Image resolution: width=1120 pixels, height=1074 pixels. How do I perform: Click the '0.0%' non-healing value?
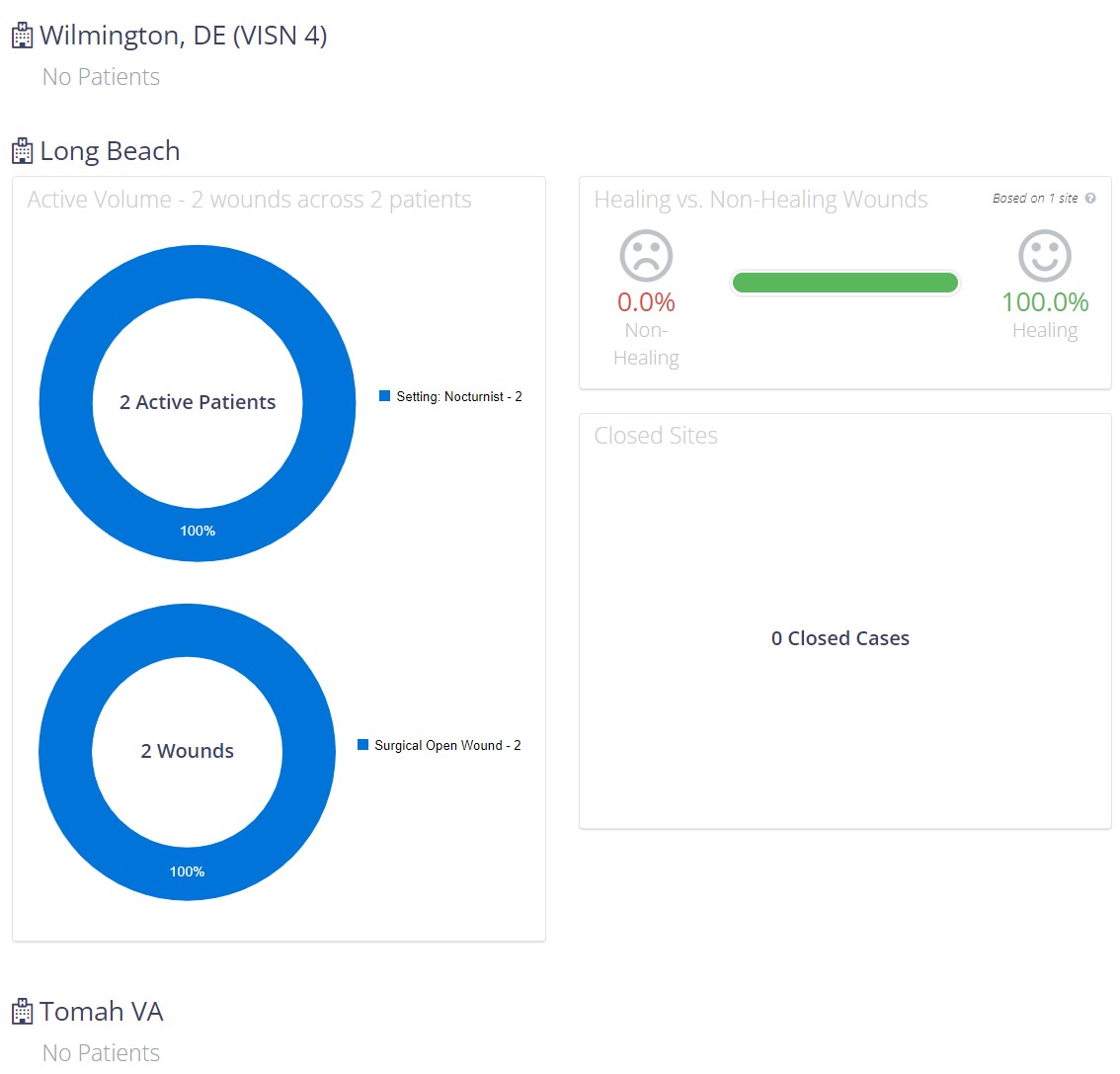point(646,302)
